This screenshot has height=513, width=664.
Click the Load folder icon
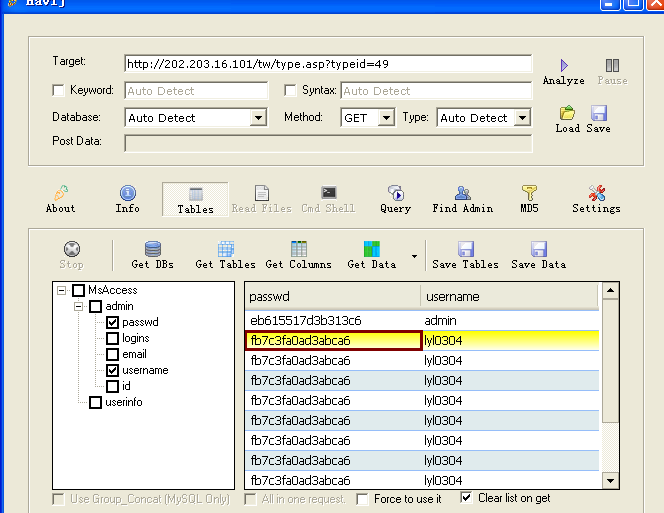click(x=567, y=113)
